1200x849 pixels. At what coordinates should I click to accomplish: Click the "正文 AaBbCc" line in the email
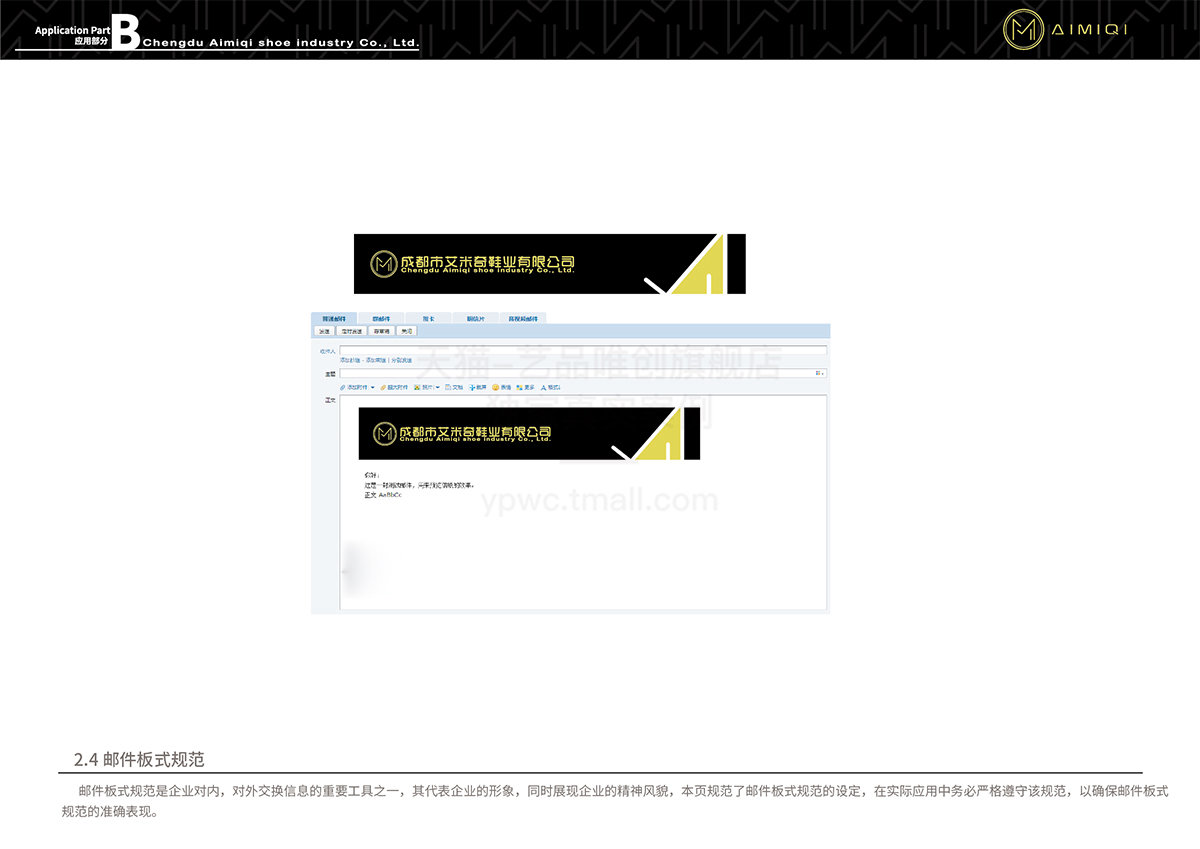(x=383, y=495)
